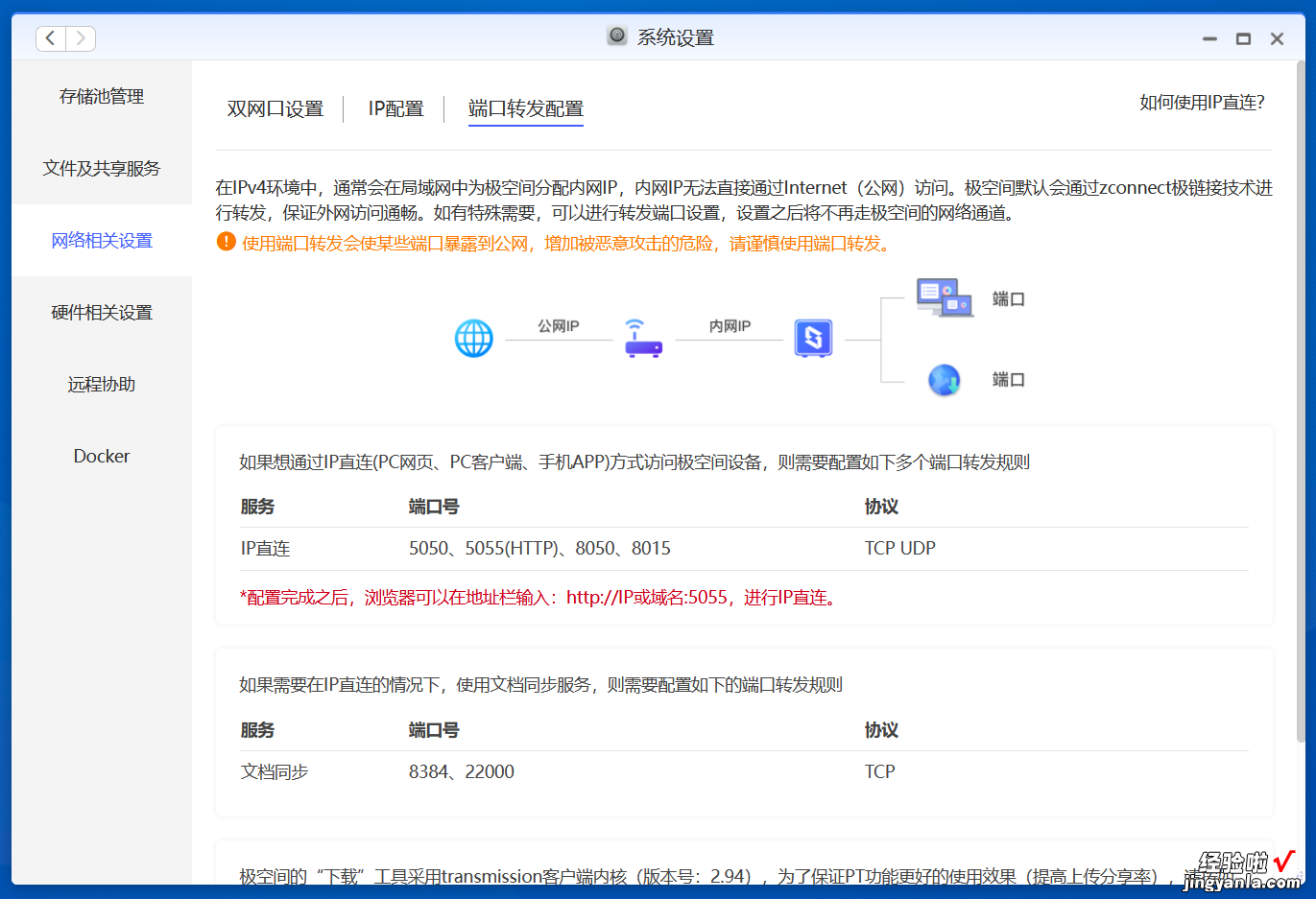Screen dimensions: 1316x899
Task: Click the 端口 label beside the monitors icon
Action: [1009, 298]
